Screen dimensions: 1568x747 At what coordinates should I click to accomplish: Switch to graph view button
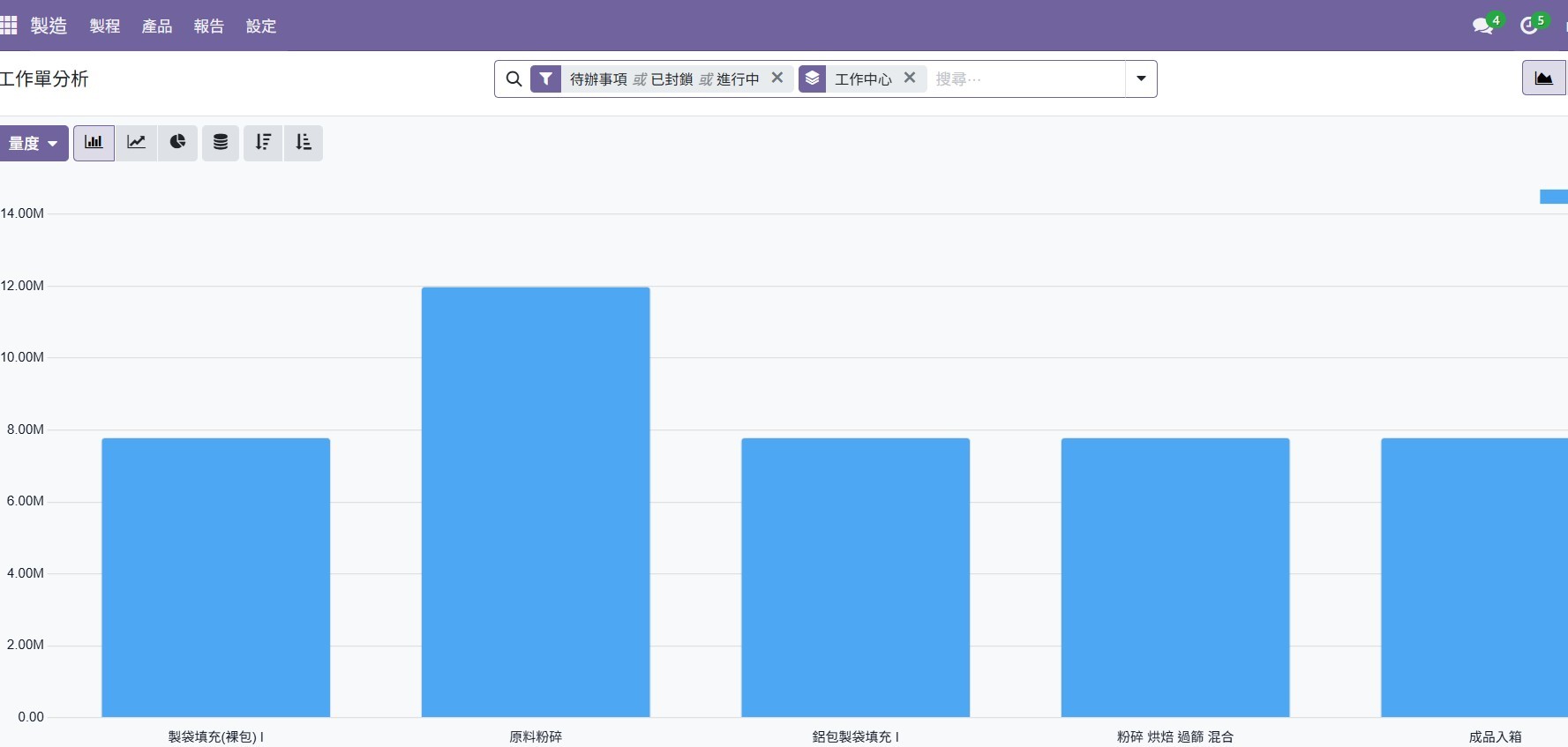1544,78
